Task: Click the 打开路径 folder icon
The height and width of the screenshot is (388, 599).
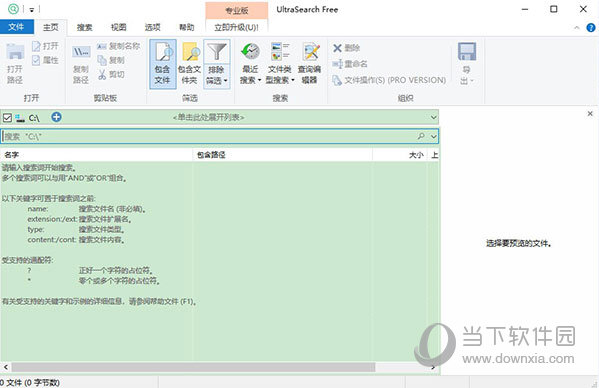Action: click(15, 52)
